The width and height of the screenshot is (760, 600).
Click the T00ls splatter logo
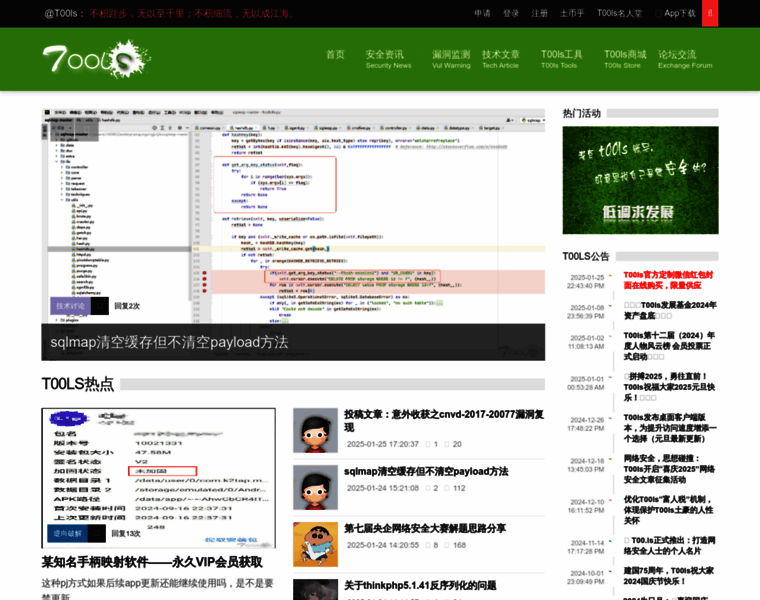tap(97, 59)
